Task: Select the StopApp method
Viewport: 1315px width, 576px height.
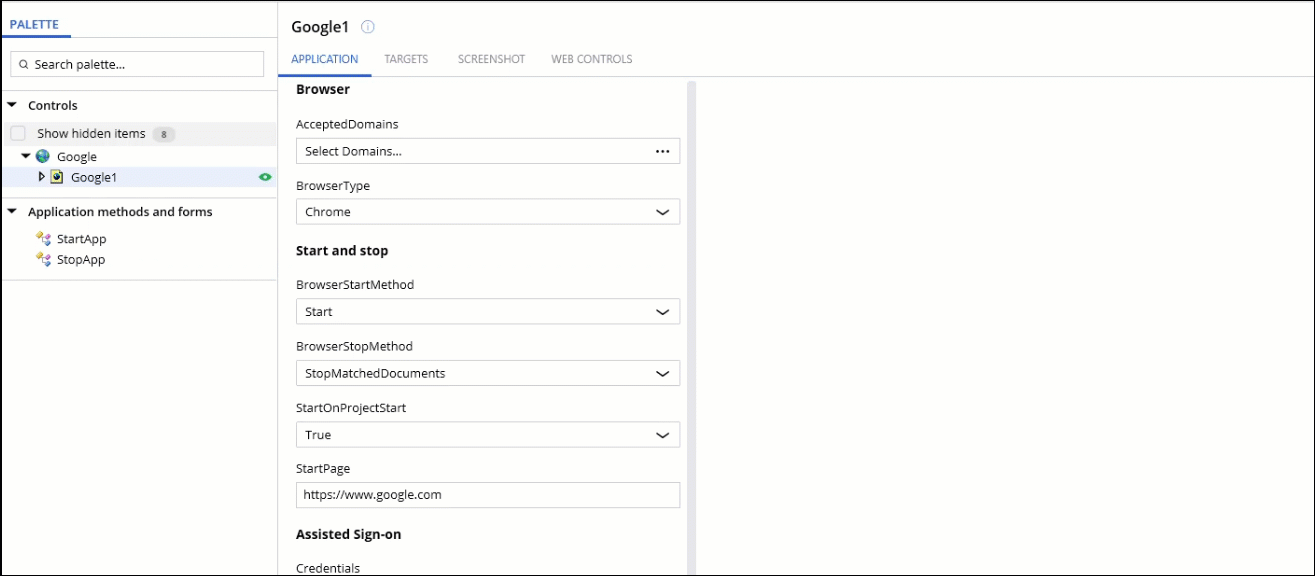Action: coord(81,259)
